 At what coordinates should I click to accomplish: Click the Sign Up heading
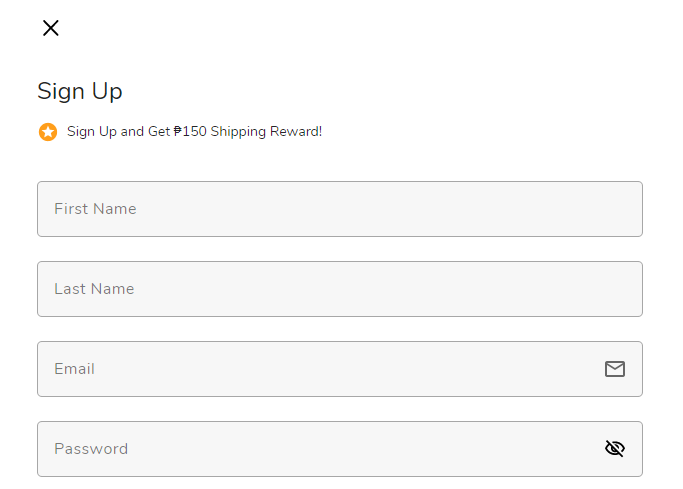click(80, 91)
